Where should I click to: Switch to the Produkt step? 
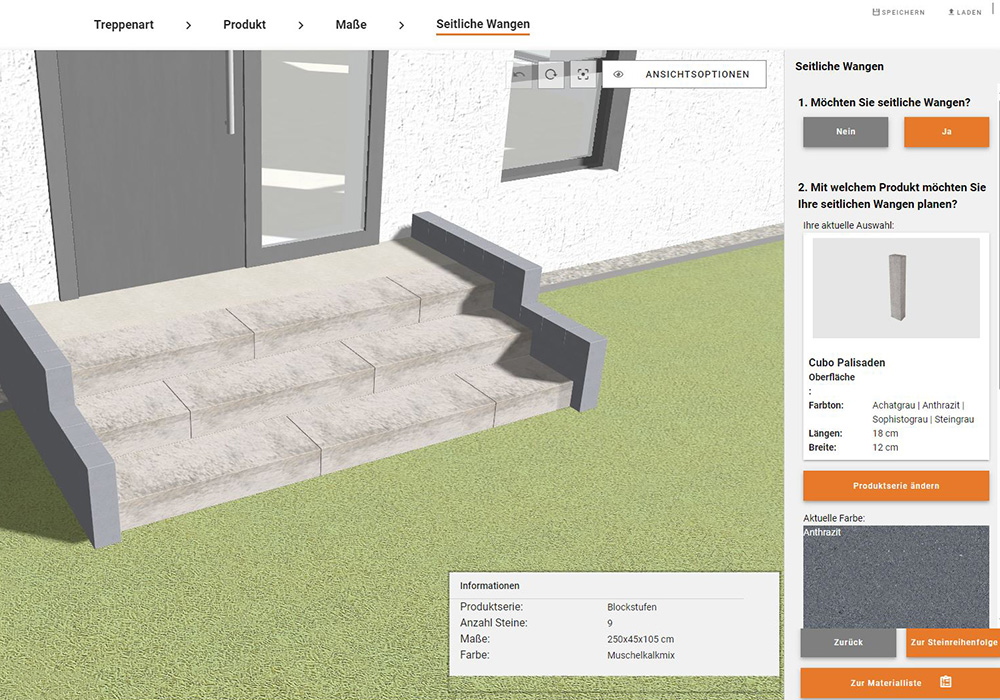point(244,24)
